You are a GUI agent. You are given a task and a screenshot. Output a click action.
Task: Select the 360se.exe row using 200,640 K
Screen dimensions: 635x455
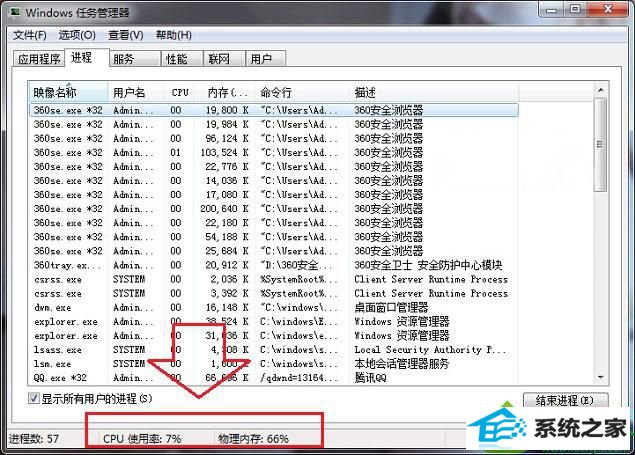click(x=274, y=209)
